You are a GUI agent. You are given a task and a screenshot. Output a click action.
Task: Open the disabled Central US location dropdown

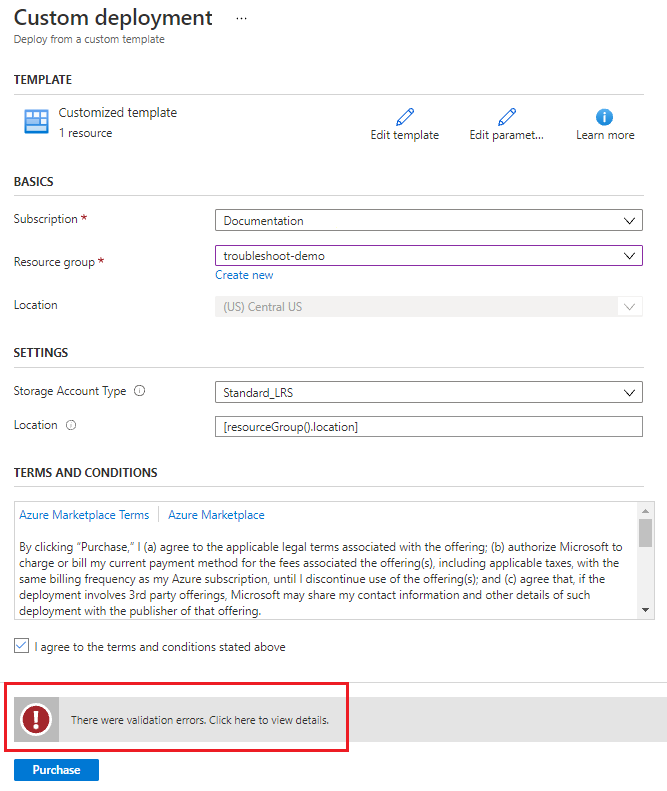point(428,307)
